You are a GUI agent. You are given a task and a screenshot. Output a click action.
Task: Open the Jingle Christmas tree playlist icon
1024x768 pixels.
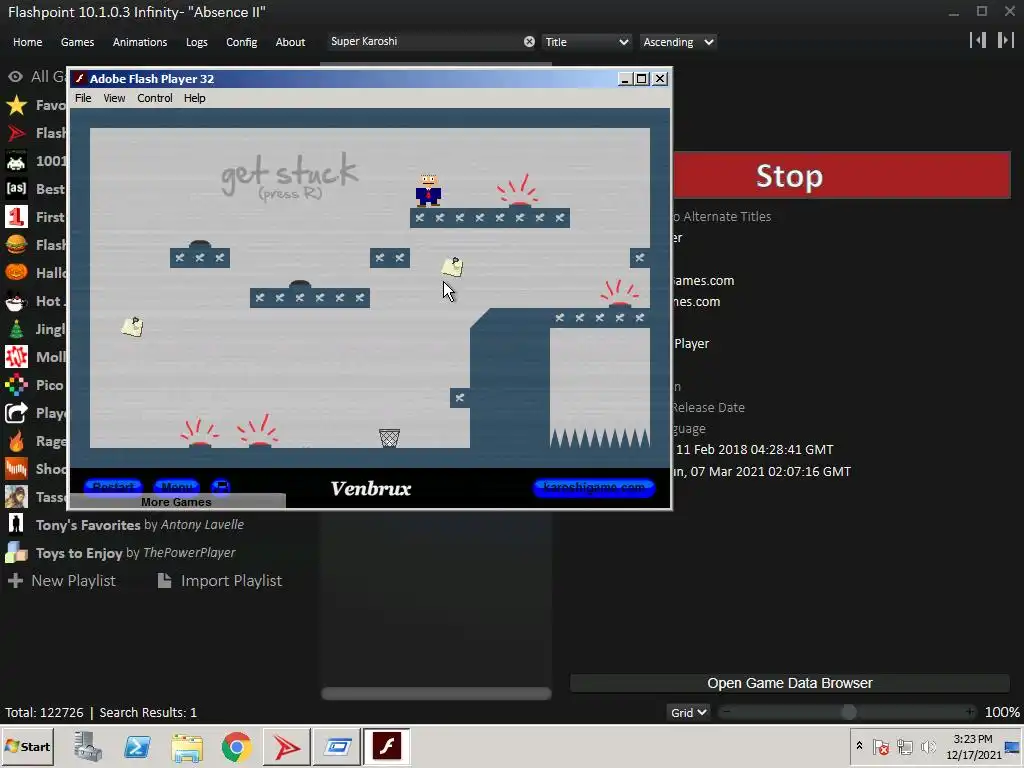click(x=16, y=329)
